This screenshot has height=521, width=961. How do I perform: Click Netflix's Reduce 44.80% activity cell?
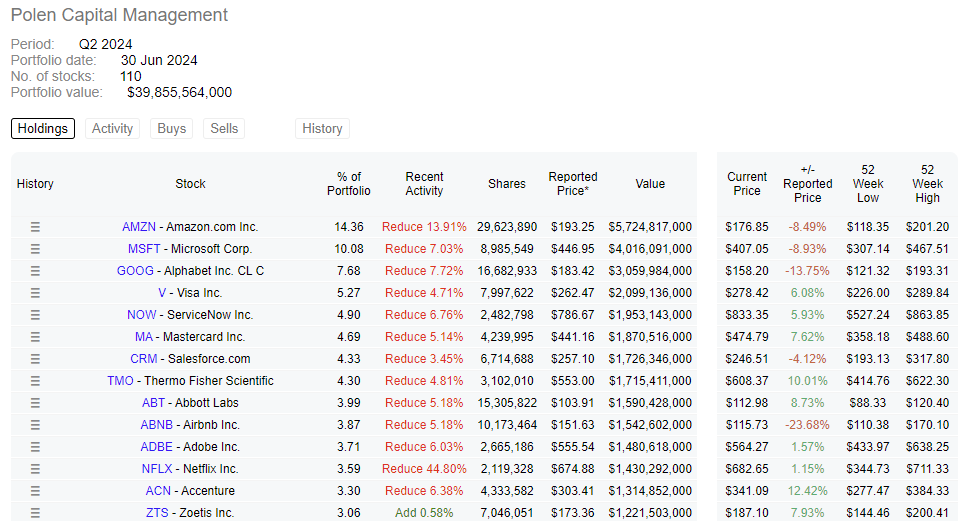424,470
